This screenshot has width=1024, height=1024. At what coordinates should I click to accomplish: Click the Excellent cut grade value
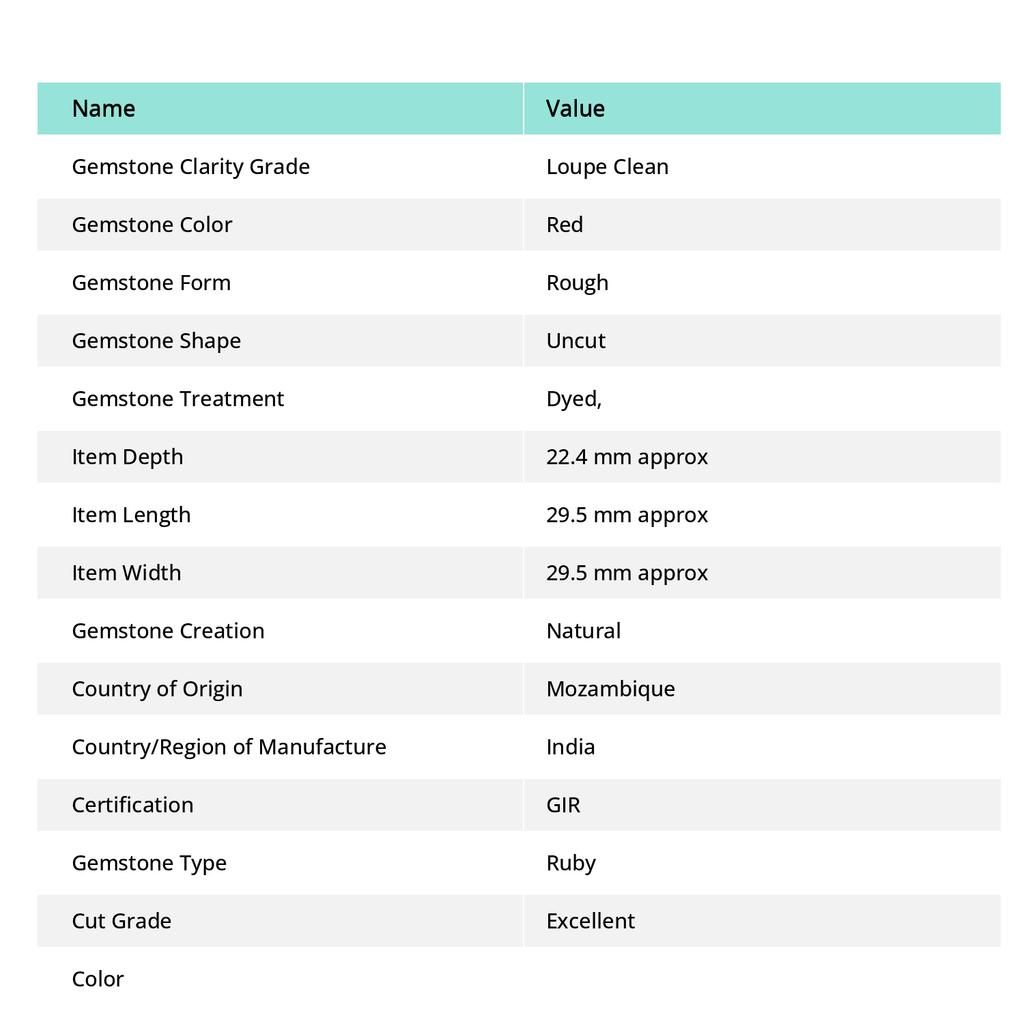tap(590, 921)
